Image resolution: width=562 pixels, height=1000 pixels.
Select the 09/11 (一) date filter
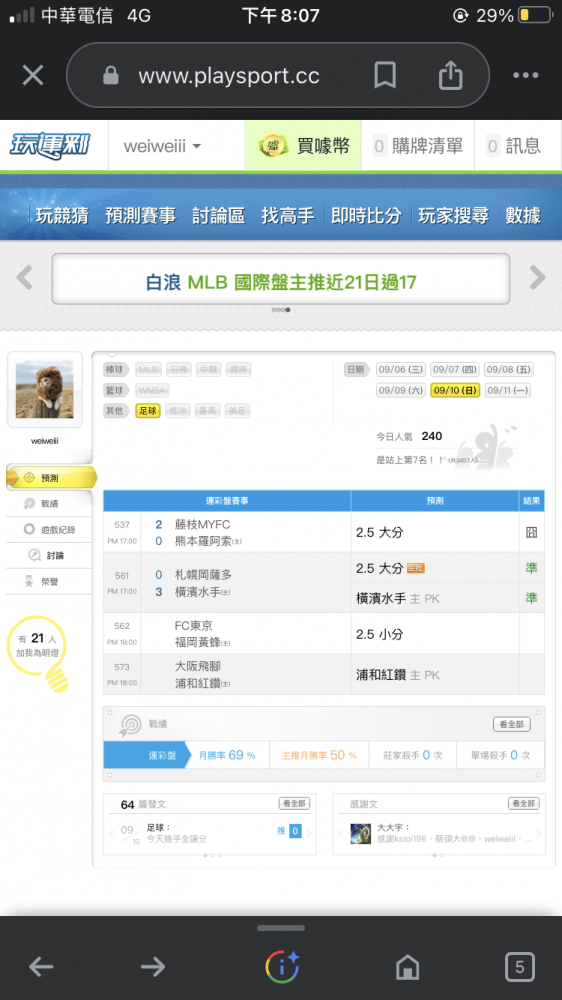pyautogui.click(x=508, y=390)
